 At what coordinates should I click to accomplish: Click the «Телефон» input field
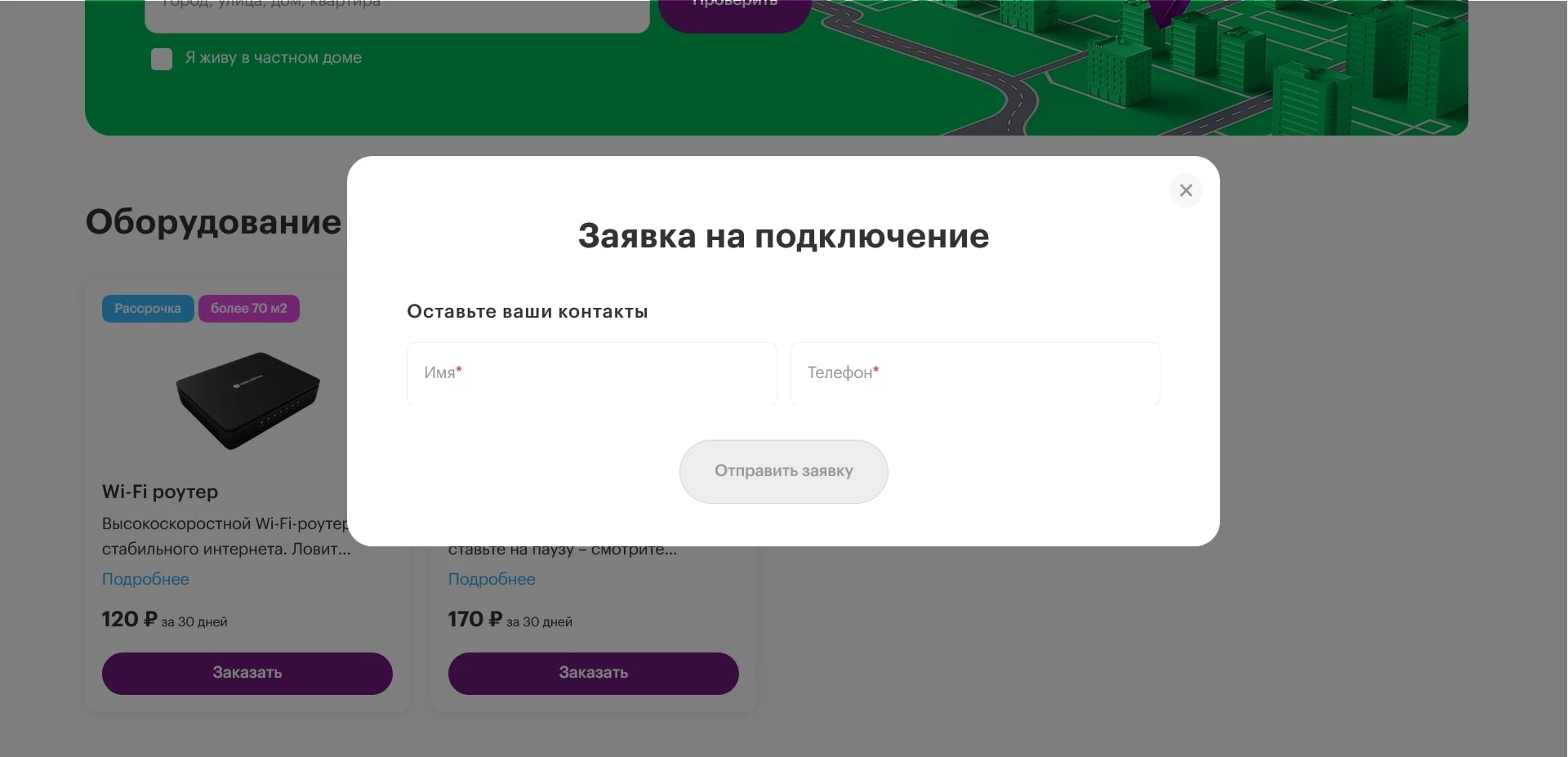pos(974,373)
